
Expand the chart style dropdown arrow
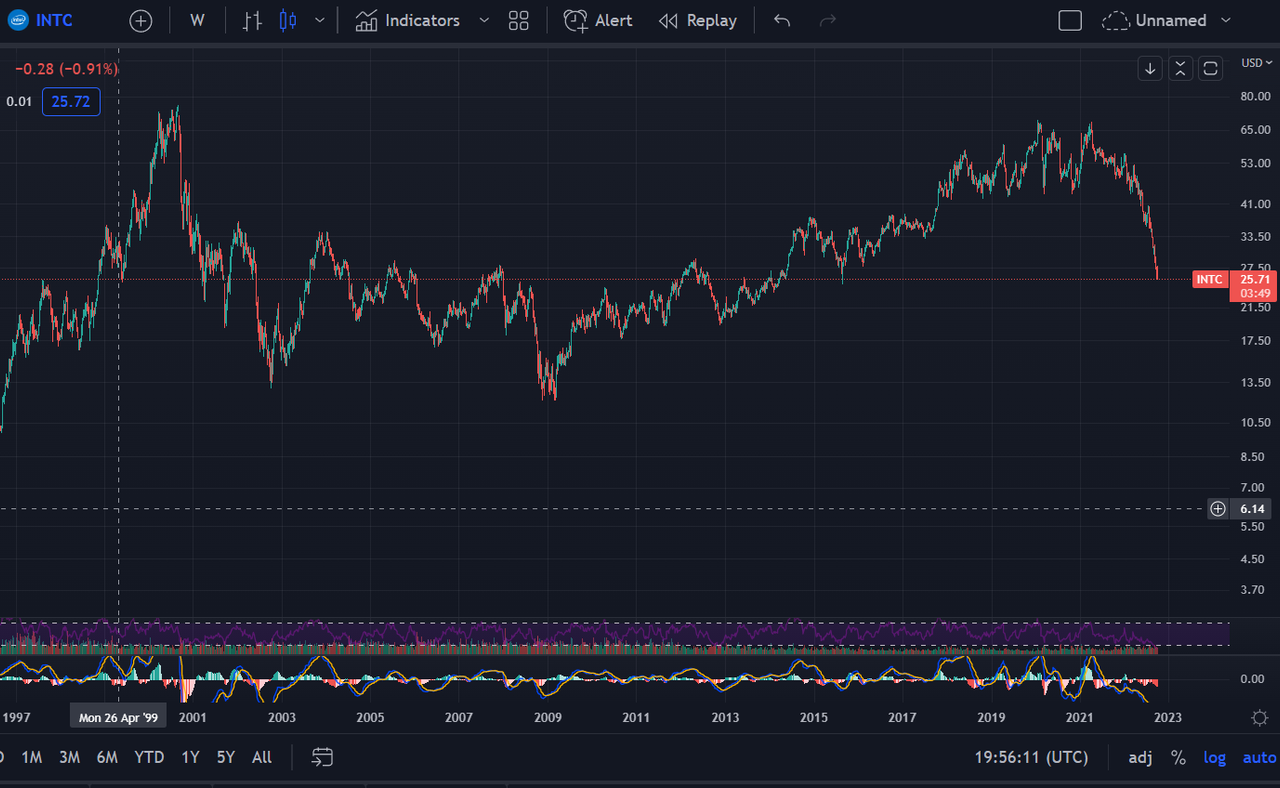319,20
